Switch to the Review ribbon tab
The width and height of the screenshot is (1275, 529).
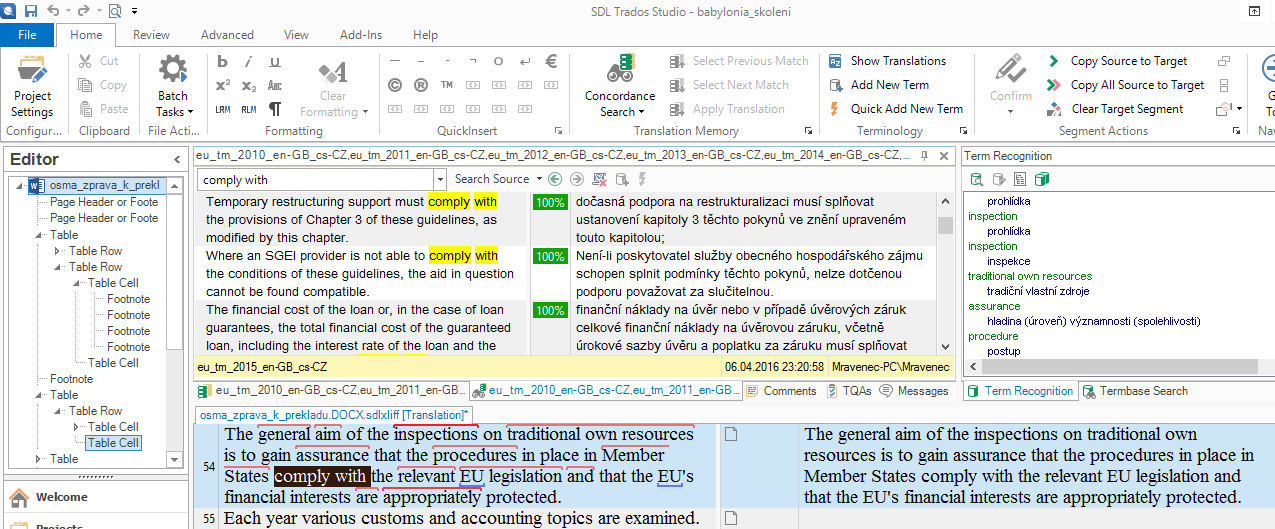[x=151, y=35]
